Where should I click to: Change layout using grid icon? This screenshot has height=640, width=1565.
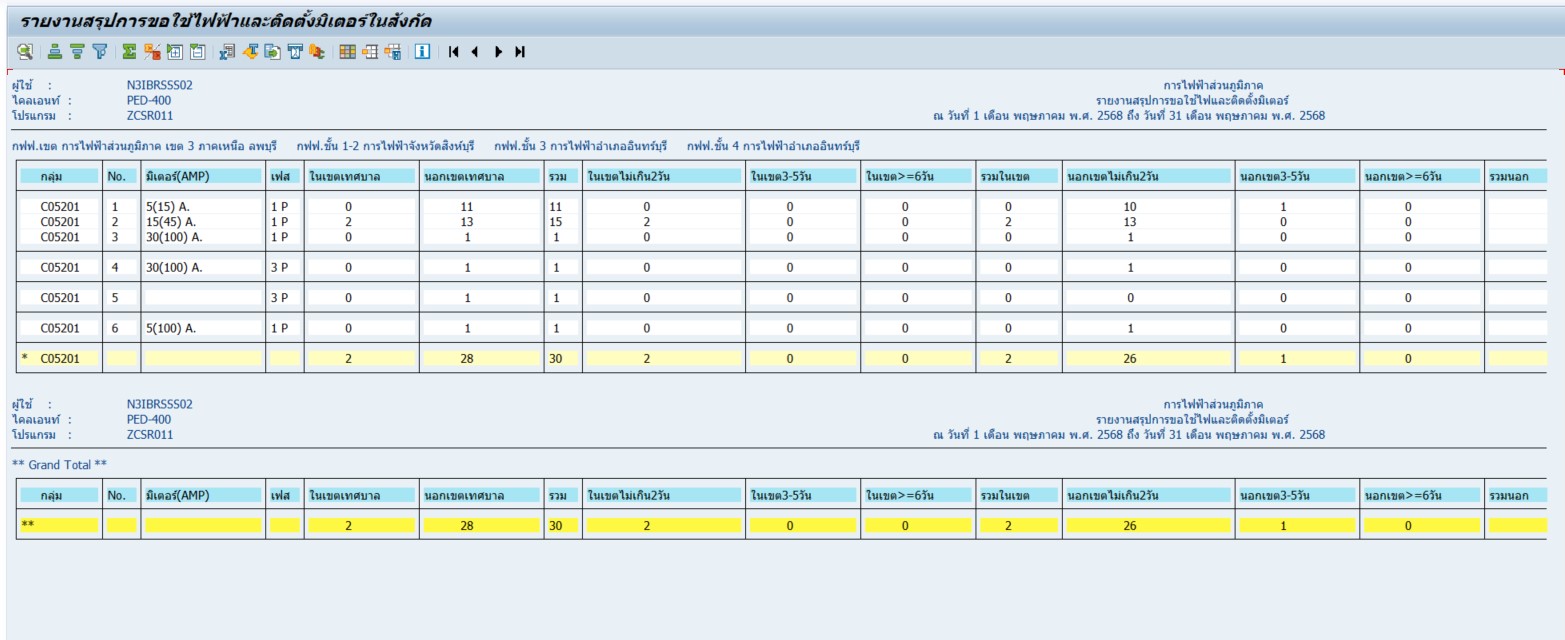coord(348,52)
